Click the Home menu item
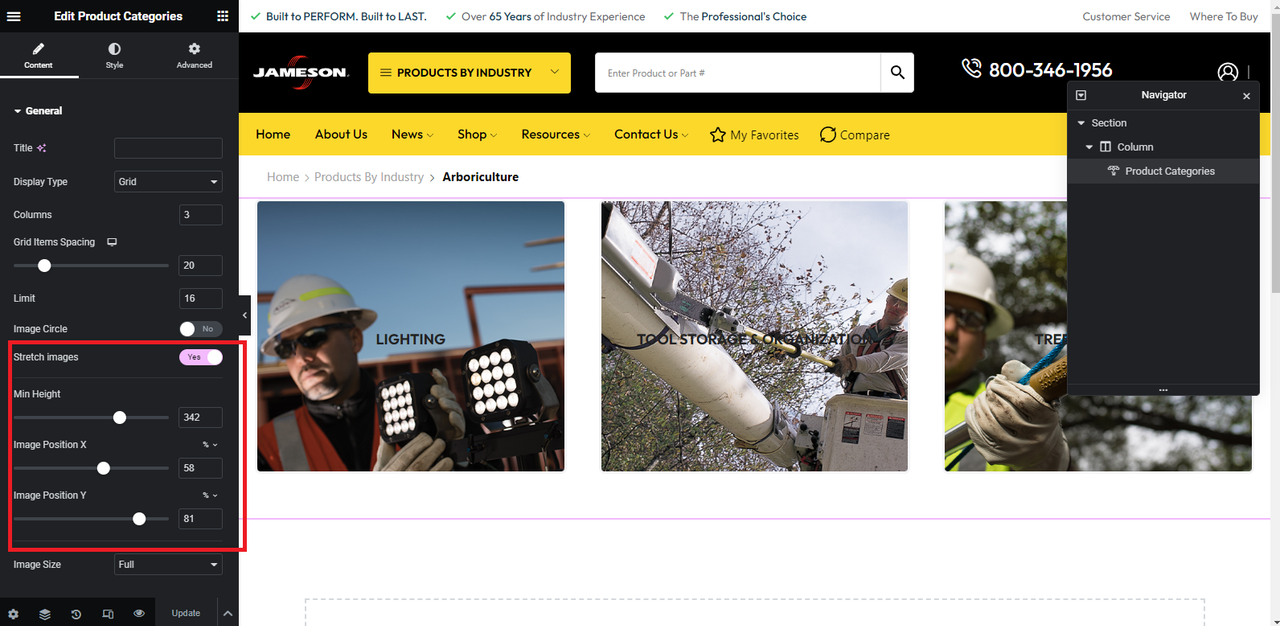This screenshot has width=1280, height=626. pos(273,134)
